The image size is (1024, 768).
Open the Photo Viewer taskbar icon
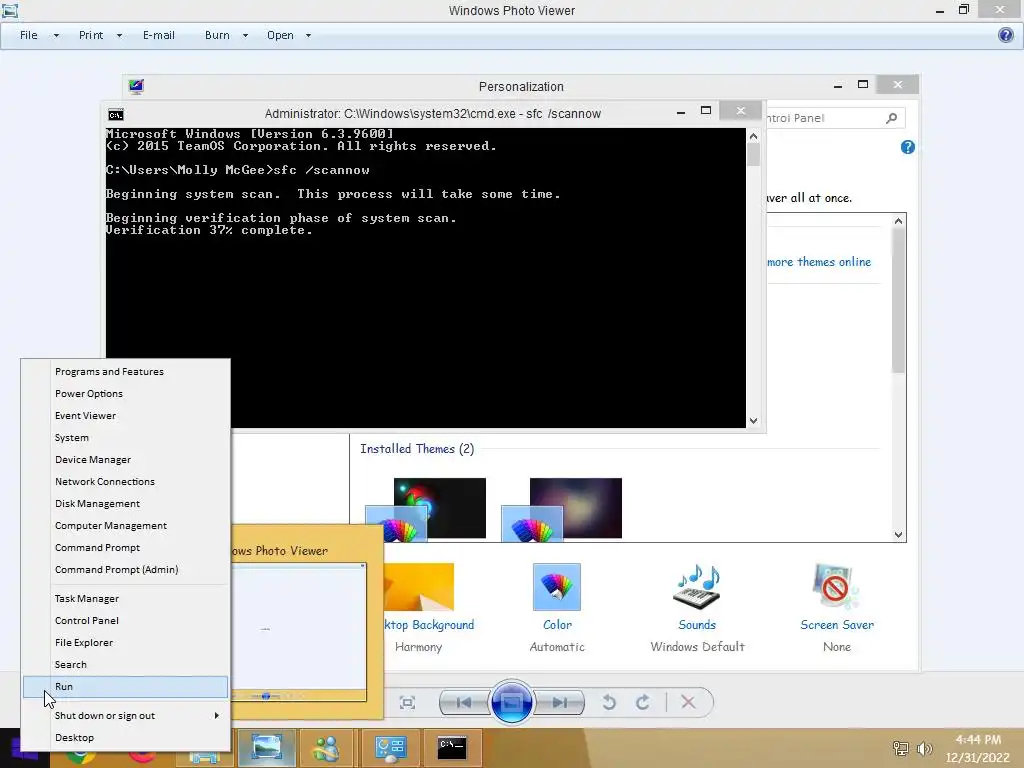pos(266,747)
